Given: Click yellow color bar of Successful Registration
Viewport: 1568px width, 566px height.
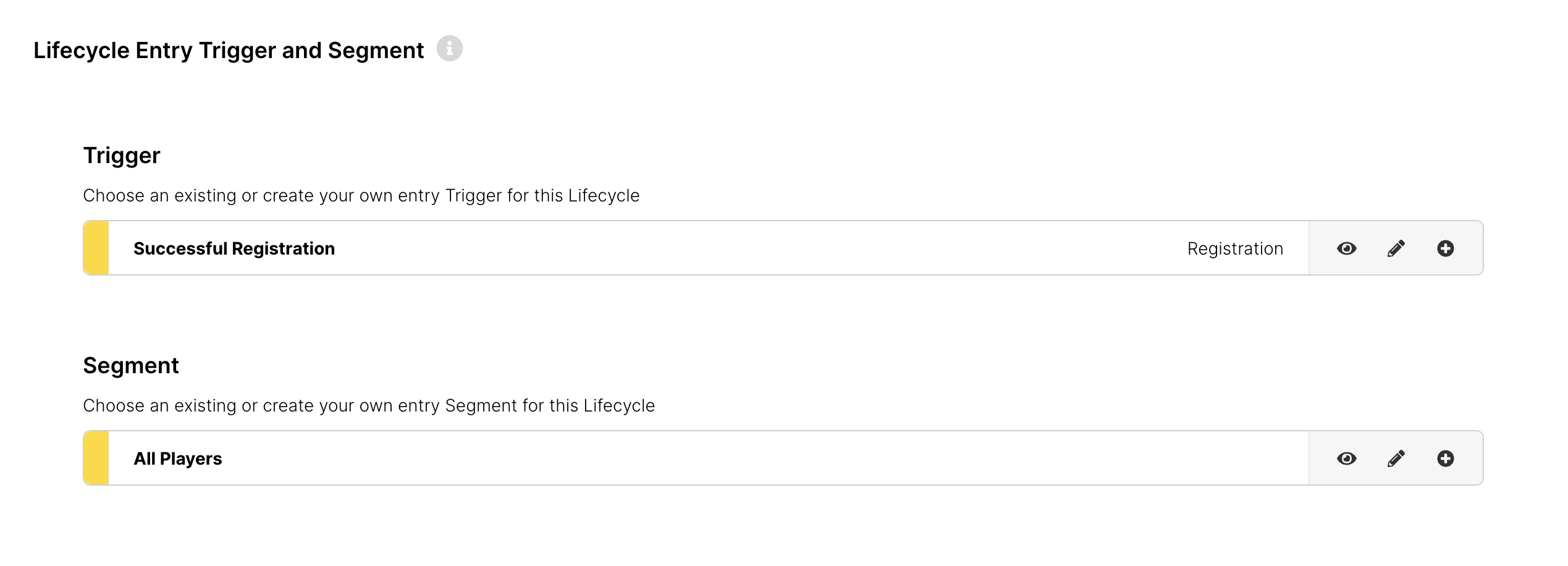Looking at the screenshot, I should click(96, 248).
